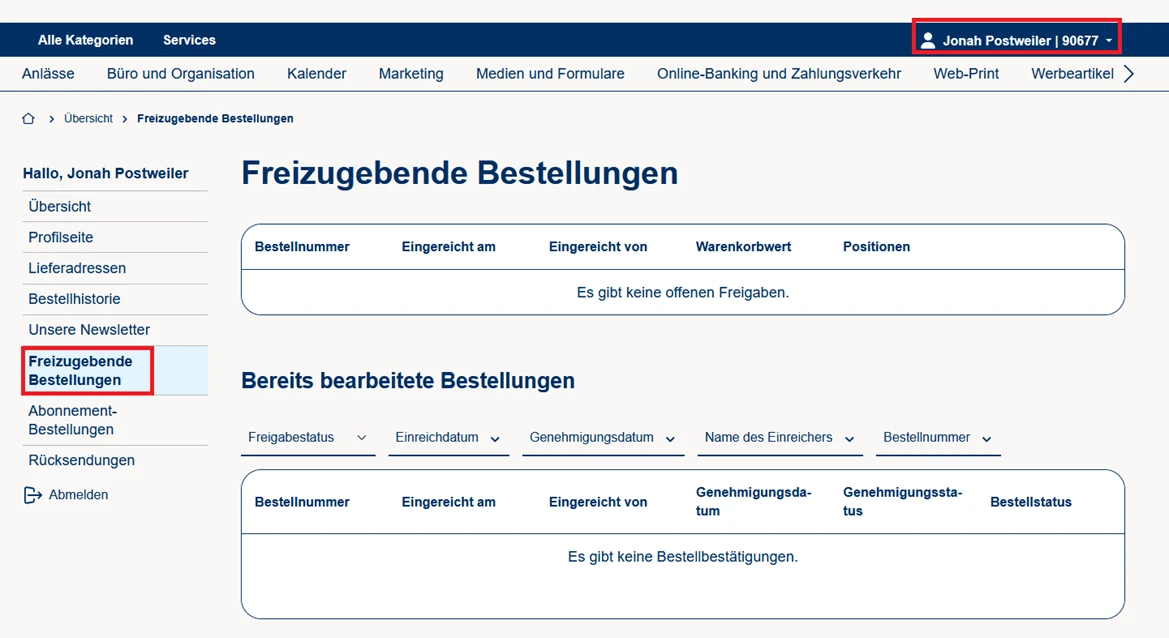Expand the Einreichdatum filter

pyautogui.click(x=448, y=438)
